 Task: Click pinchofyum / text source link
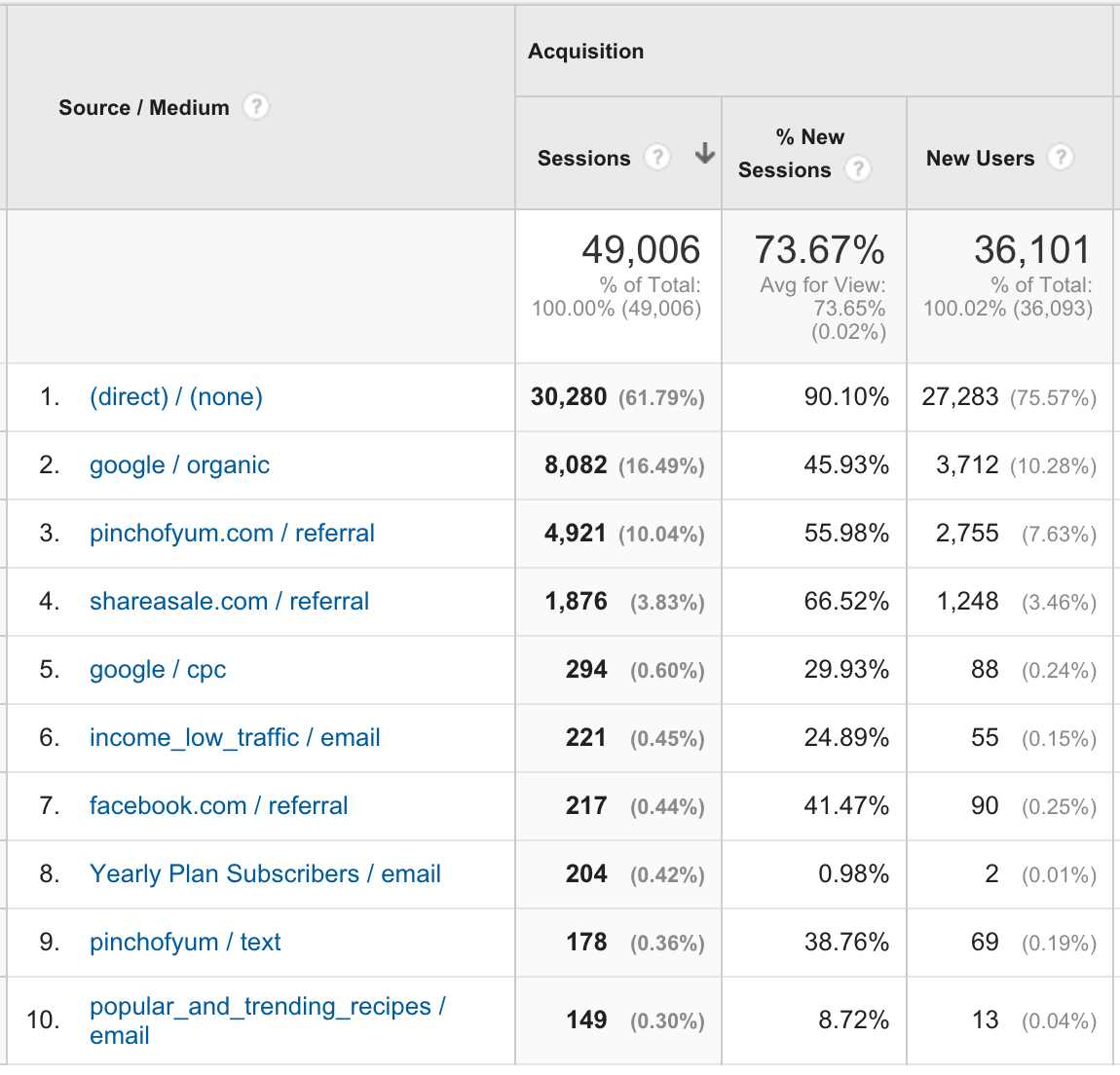click(x=185, y=943)
